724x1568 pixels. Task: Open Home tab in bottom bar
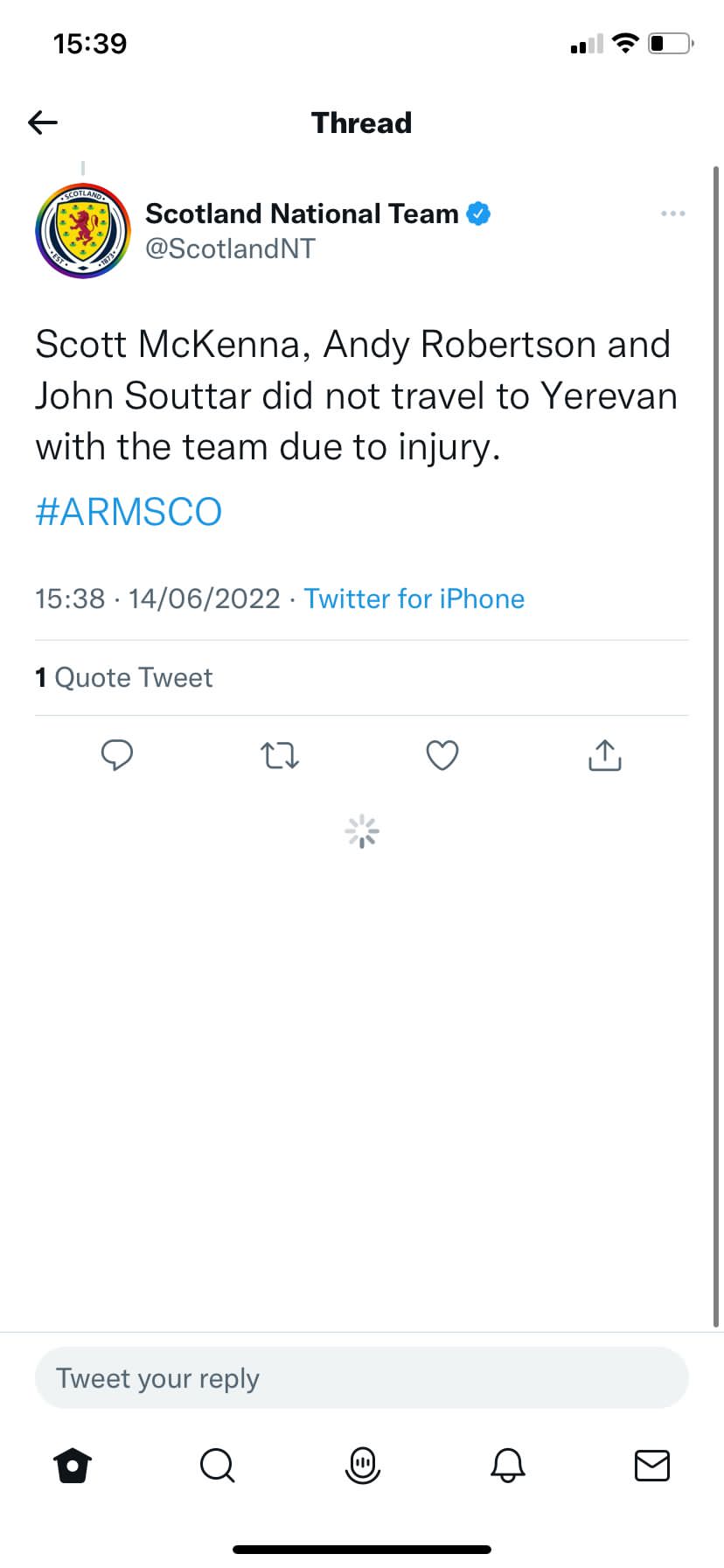73,1465
